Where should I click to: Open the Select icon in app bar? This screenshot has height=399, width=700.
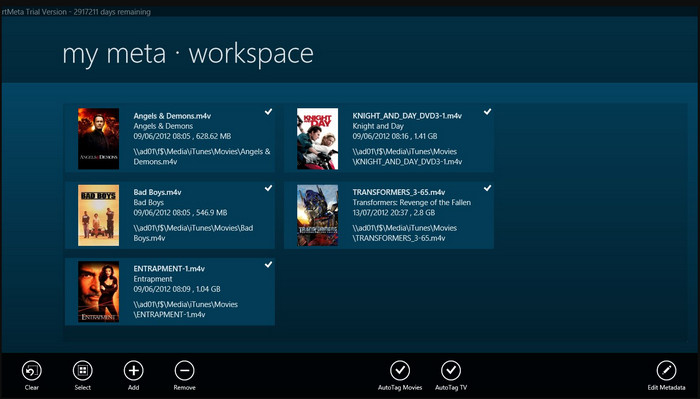point(83,370)
